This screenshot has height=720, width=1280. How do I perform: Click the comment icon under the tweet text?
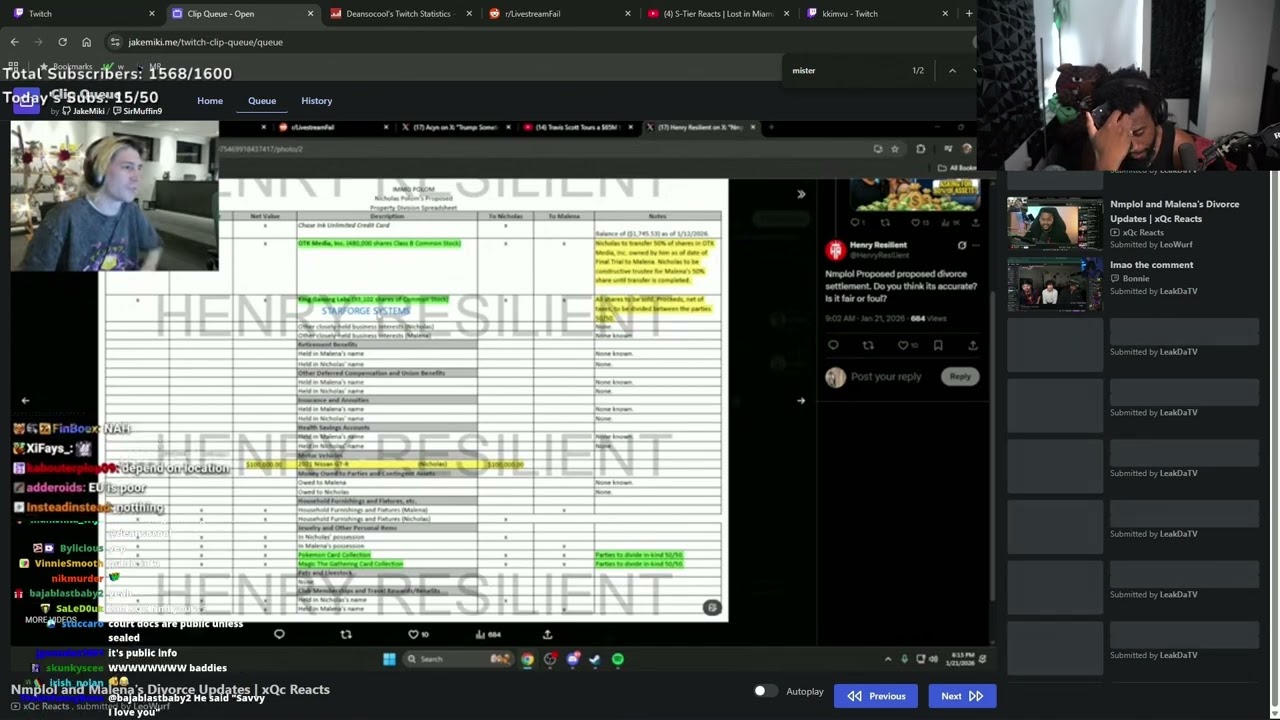tap(833, 345)
